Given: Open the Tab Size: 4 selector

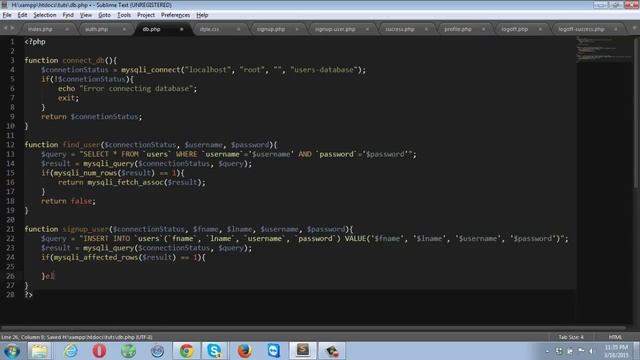Looking at the screenshot, I should point(571,337).
